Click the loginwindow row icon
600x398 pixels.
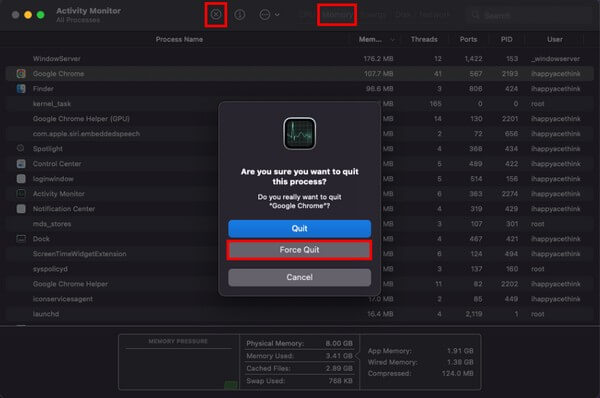point(21,179)
